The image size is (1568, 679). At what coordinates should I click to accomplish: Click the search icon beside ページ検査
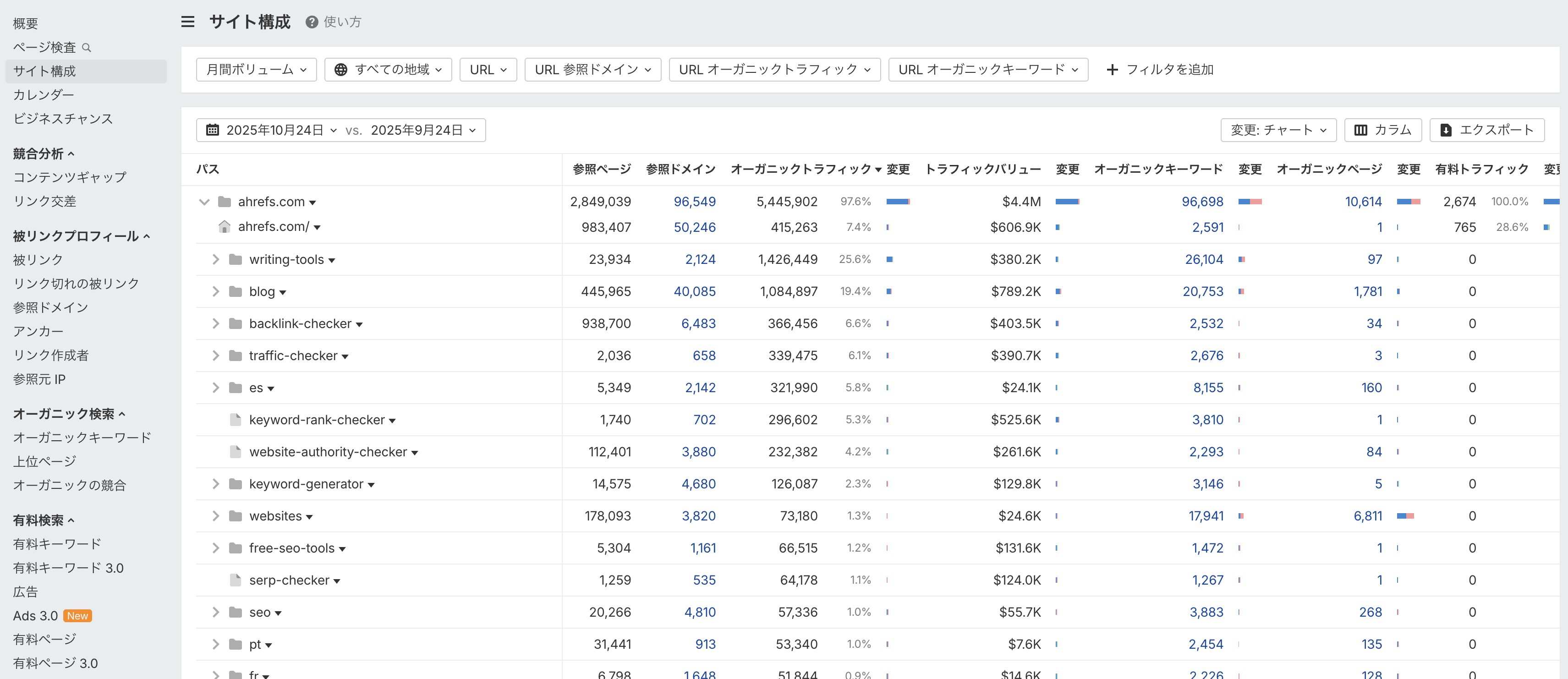point(87,48)
